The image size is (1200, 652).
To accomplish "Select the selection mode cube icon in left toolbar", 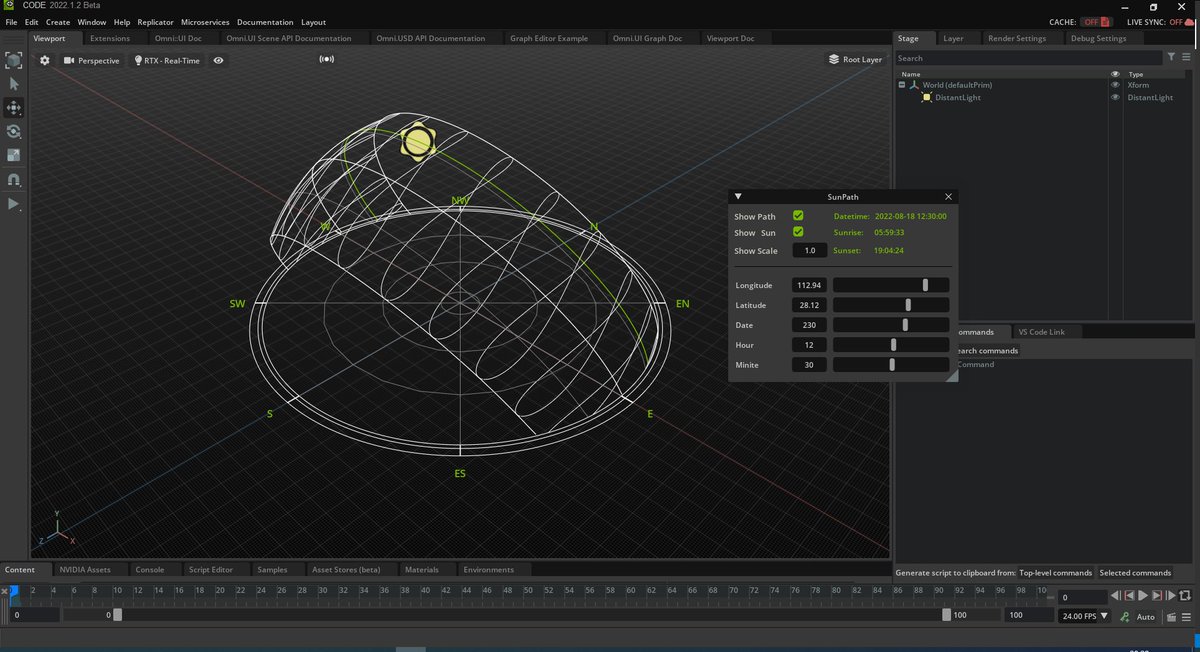I will [14, 60].
